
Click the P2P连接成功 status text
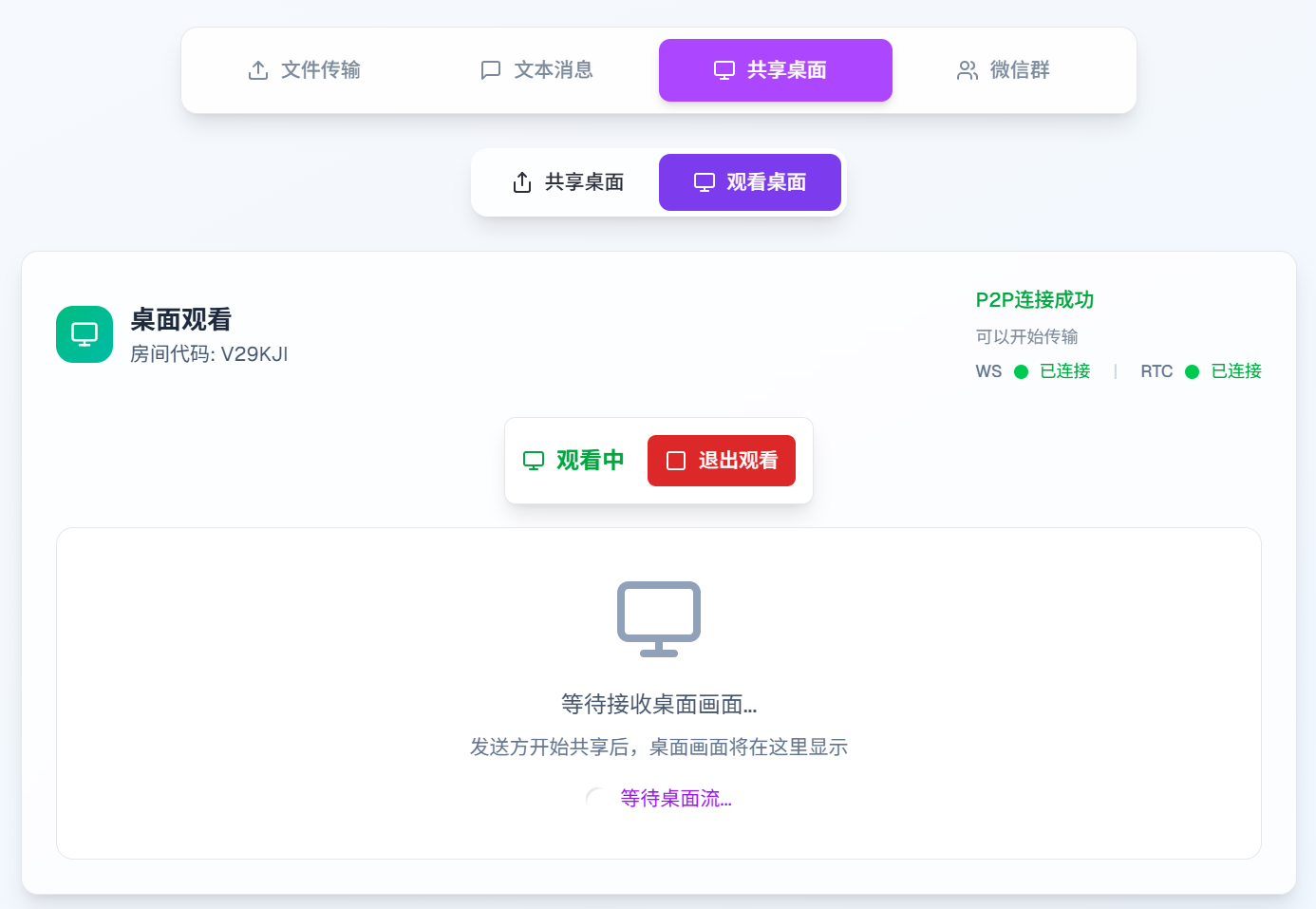(1035, 300)
